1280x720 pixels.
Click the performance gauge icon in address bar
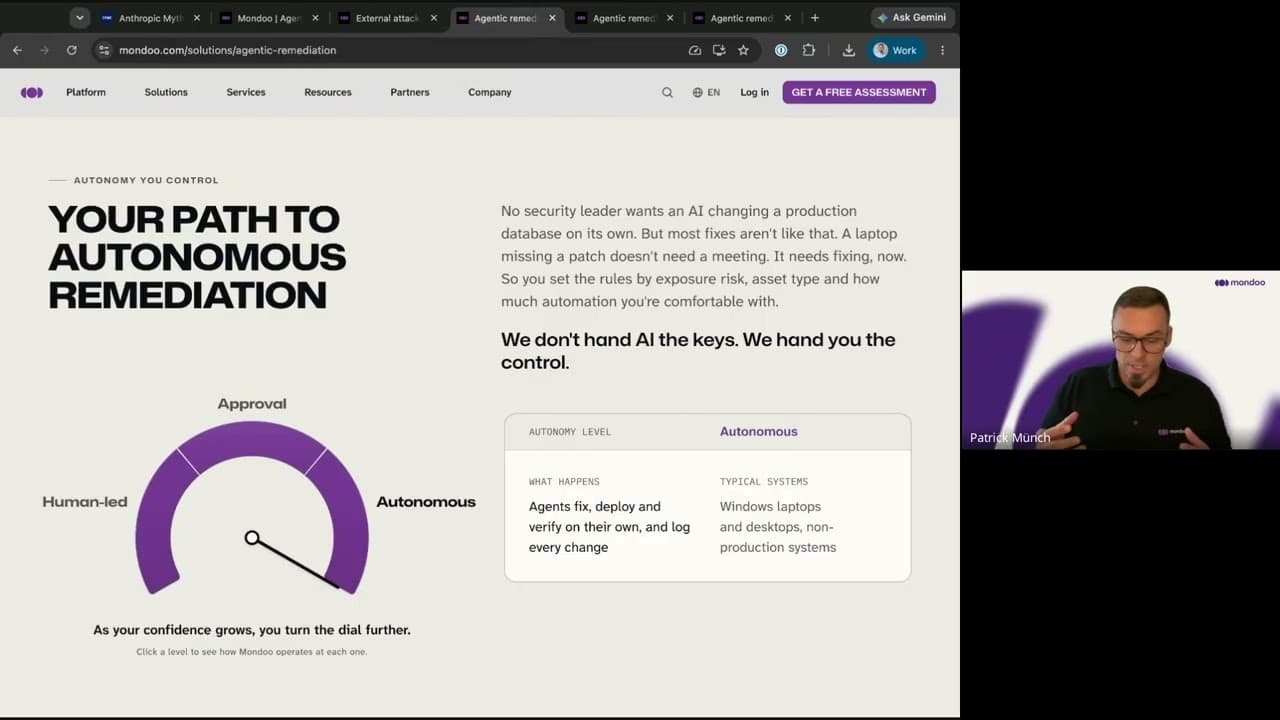(x=695, y=50)
